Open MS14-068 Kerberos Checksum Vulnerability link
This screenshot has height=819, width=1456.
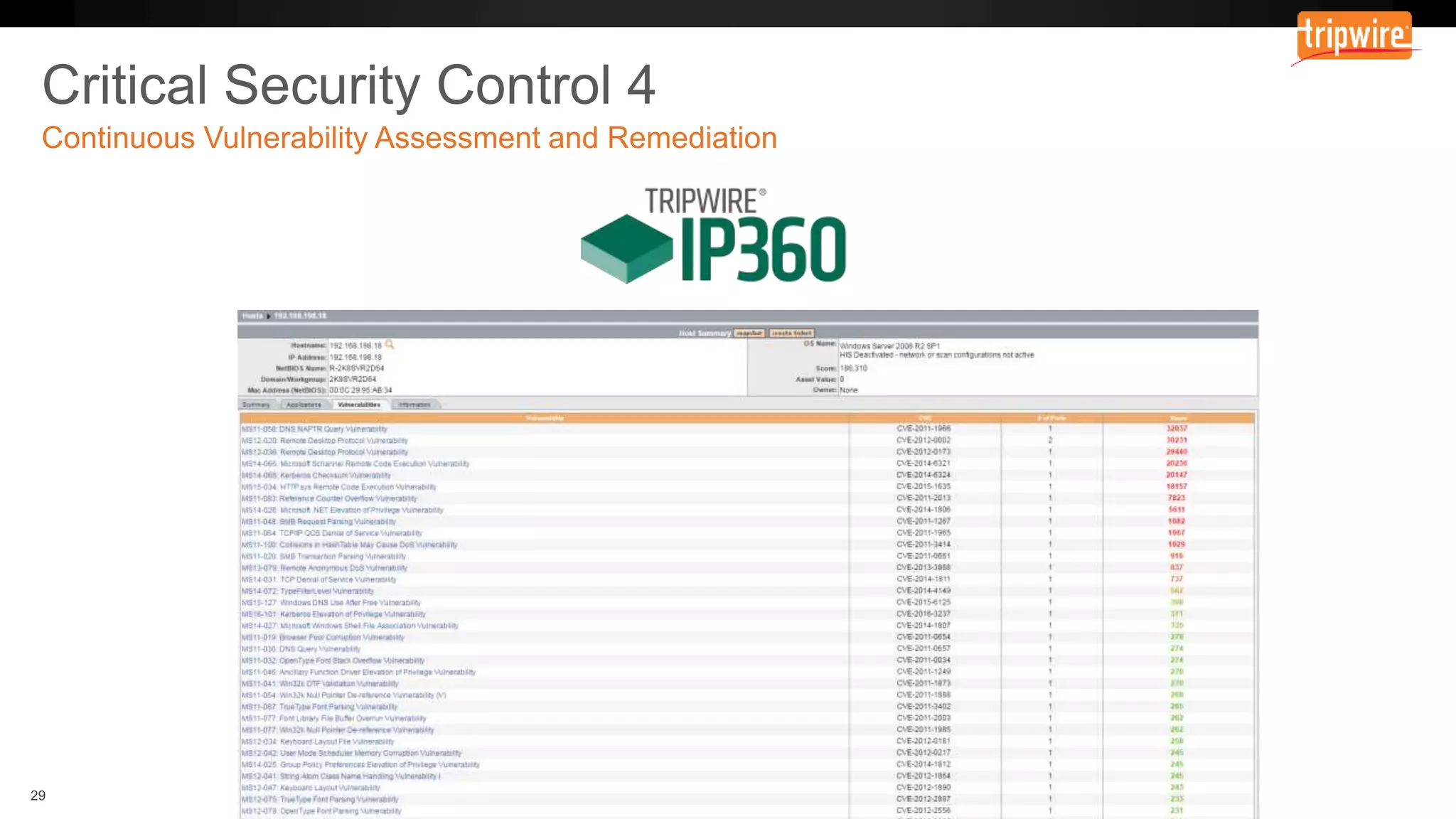point(316,475)
